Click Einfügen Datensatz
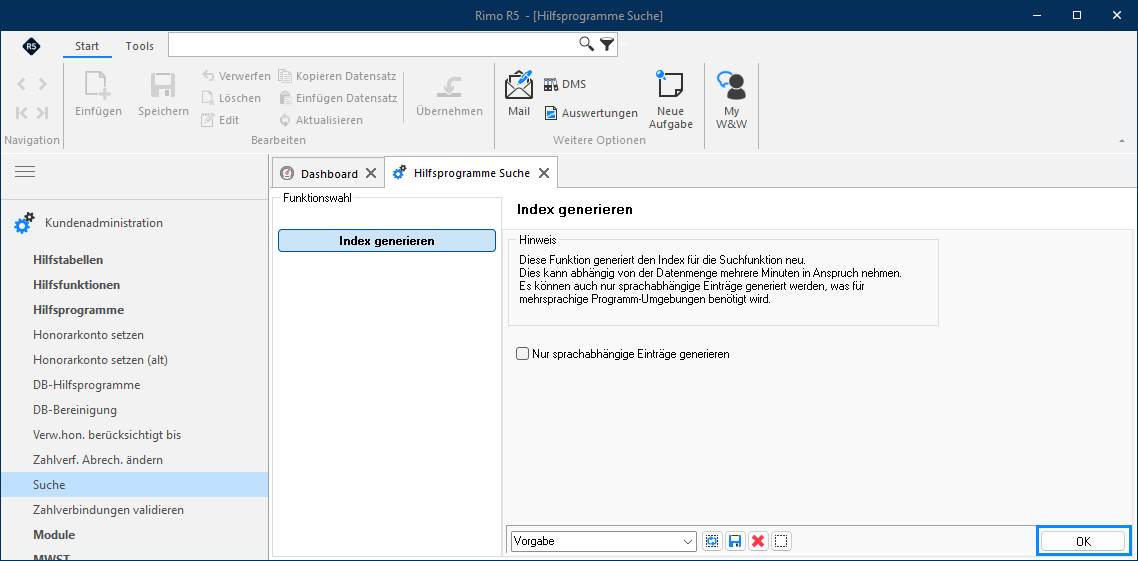1138x561 pixels. point(337,98)
